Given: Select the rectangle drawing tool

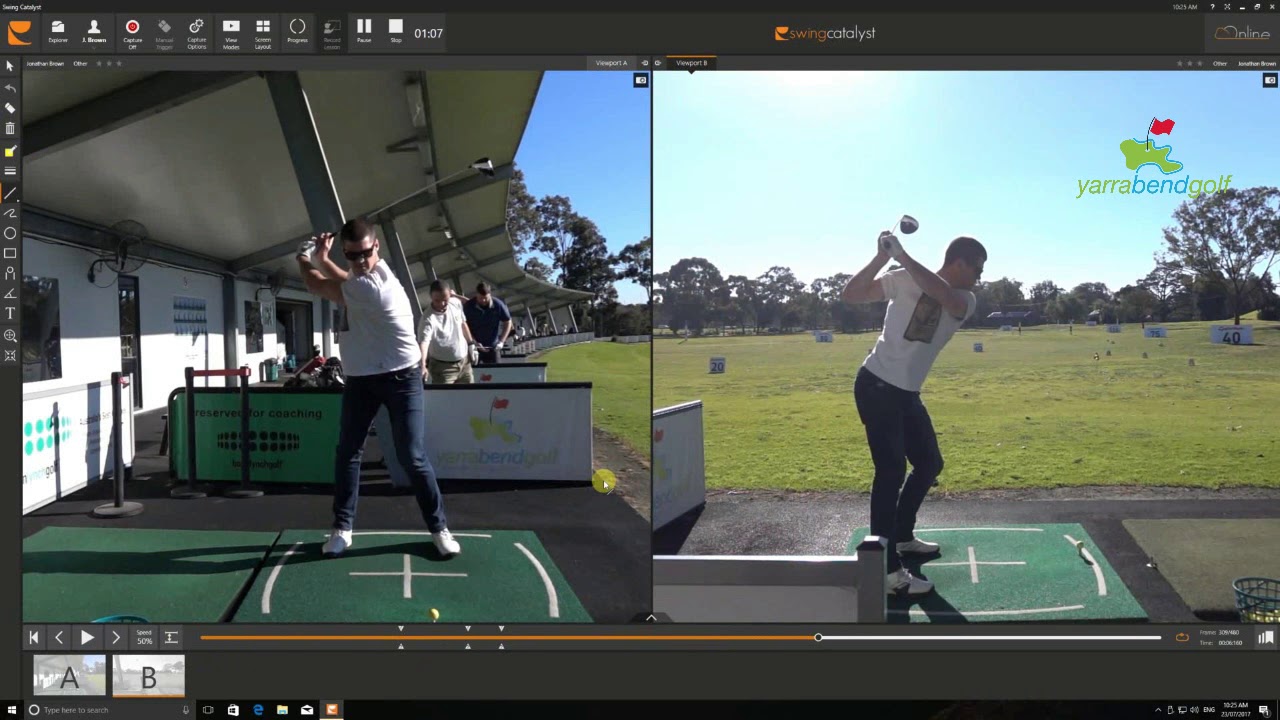Looking at the screenshot, I should tap(10, 253).
